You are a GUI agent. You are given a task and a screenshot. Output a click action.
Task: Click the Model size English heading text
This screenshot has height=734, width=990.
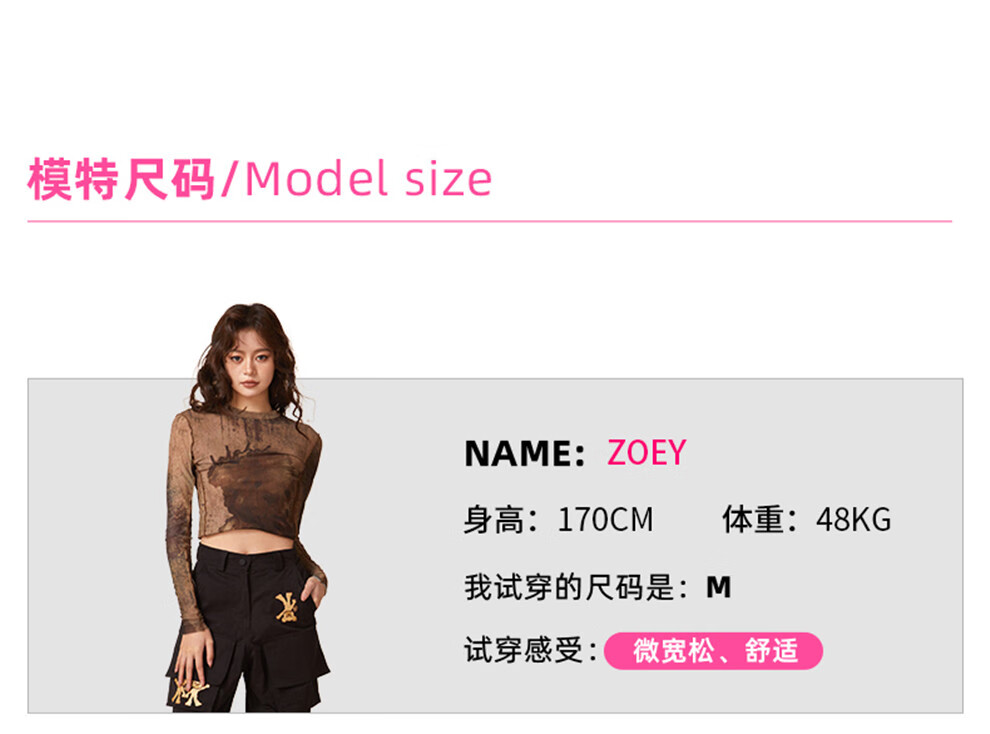point(368,179)
